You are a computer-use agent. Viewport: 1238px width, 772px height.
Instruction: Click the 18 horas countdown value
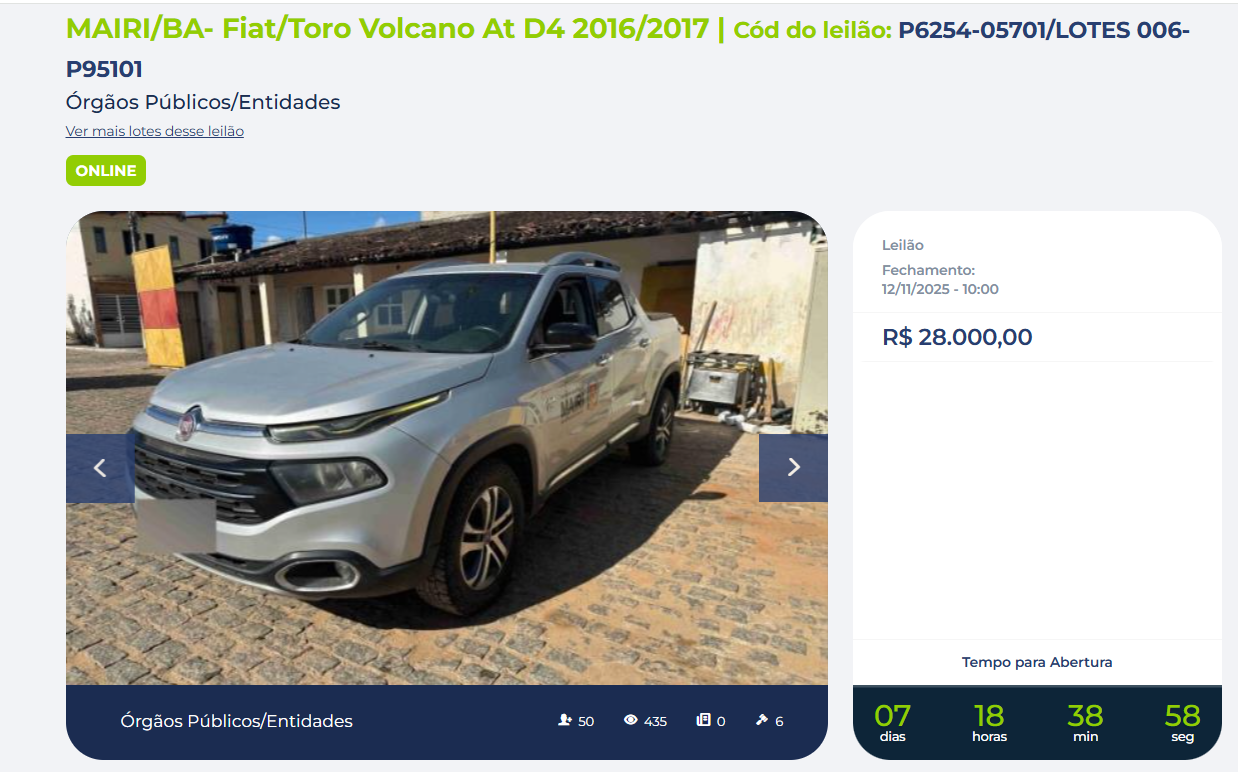point(989,716)
